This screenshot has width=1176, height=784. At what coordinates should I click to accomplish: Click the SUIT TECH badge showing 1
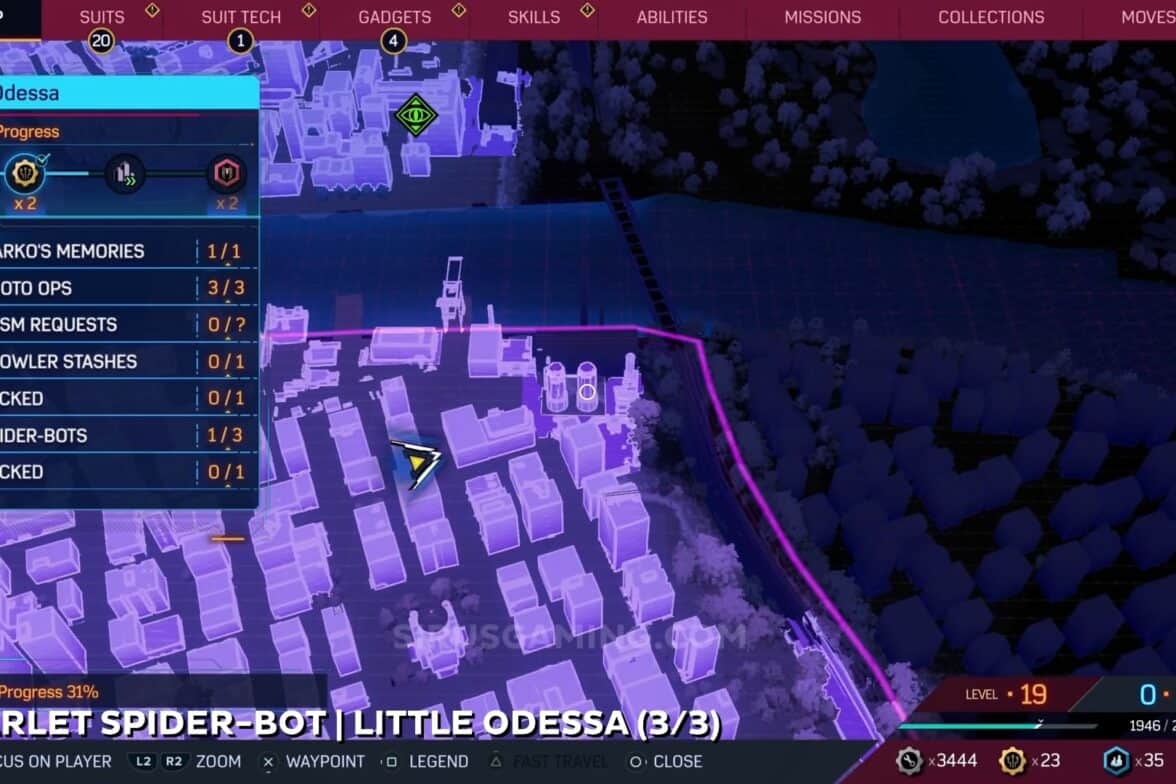tap(240, 41)
